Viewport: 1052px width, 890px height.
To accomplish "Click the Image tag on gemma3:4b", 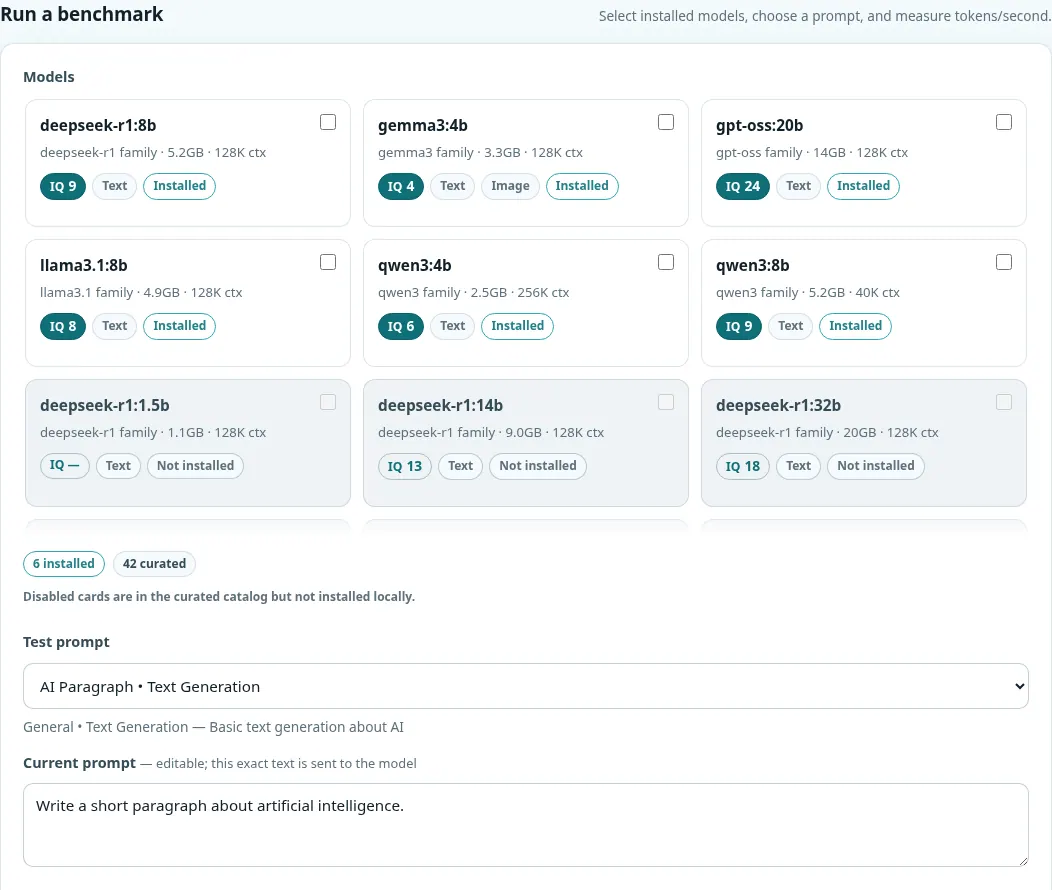I will pyautogui.click(x=510, y=186).
